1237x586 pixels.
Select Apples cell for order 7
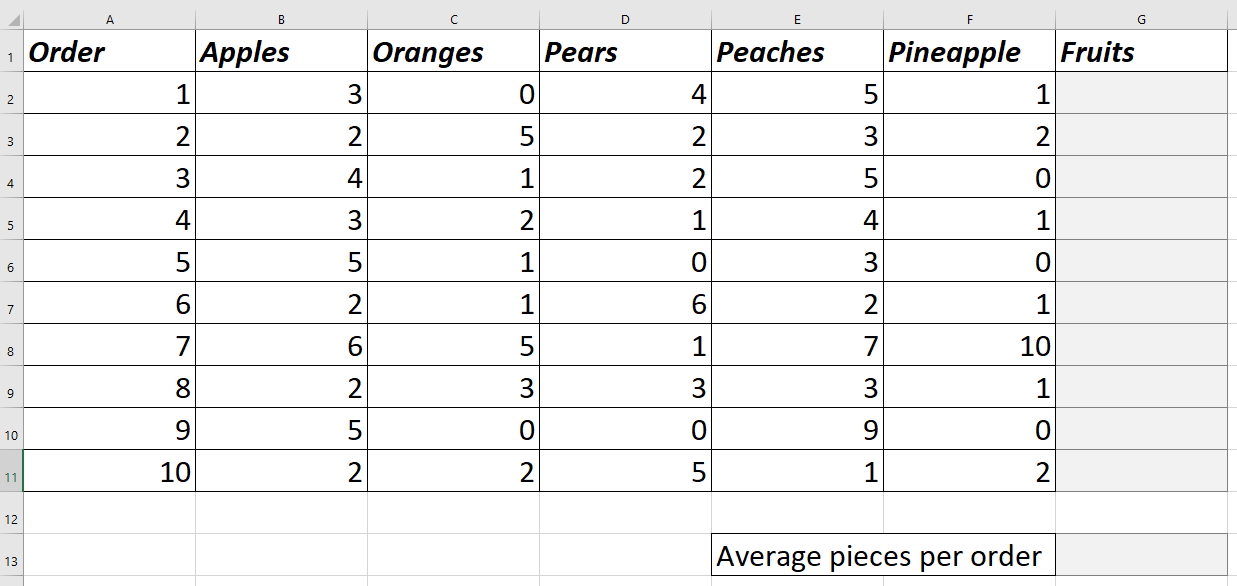coord(281,346)
